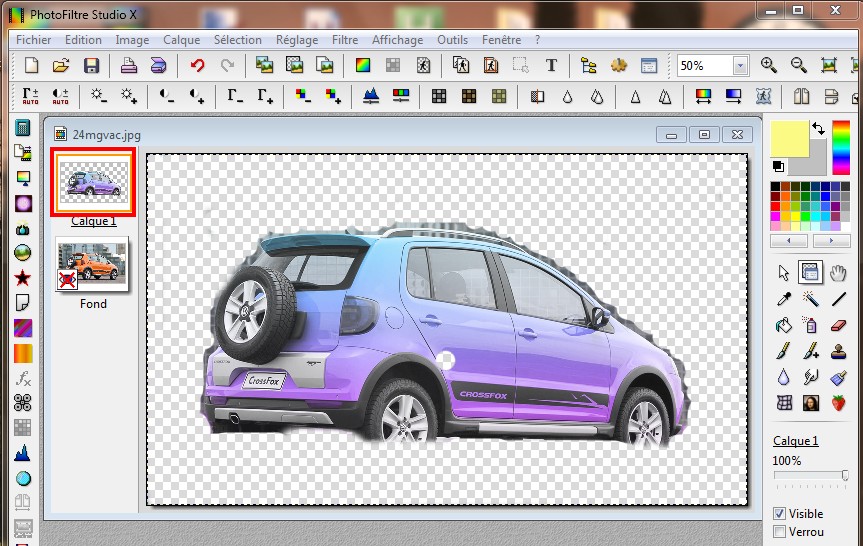Select the Clone Stamp tool
This screenshot has height=546, width=863.
coord(838,351)
